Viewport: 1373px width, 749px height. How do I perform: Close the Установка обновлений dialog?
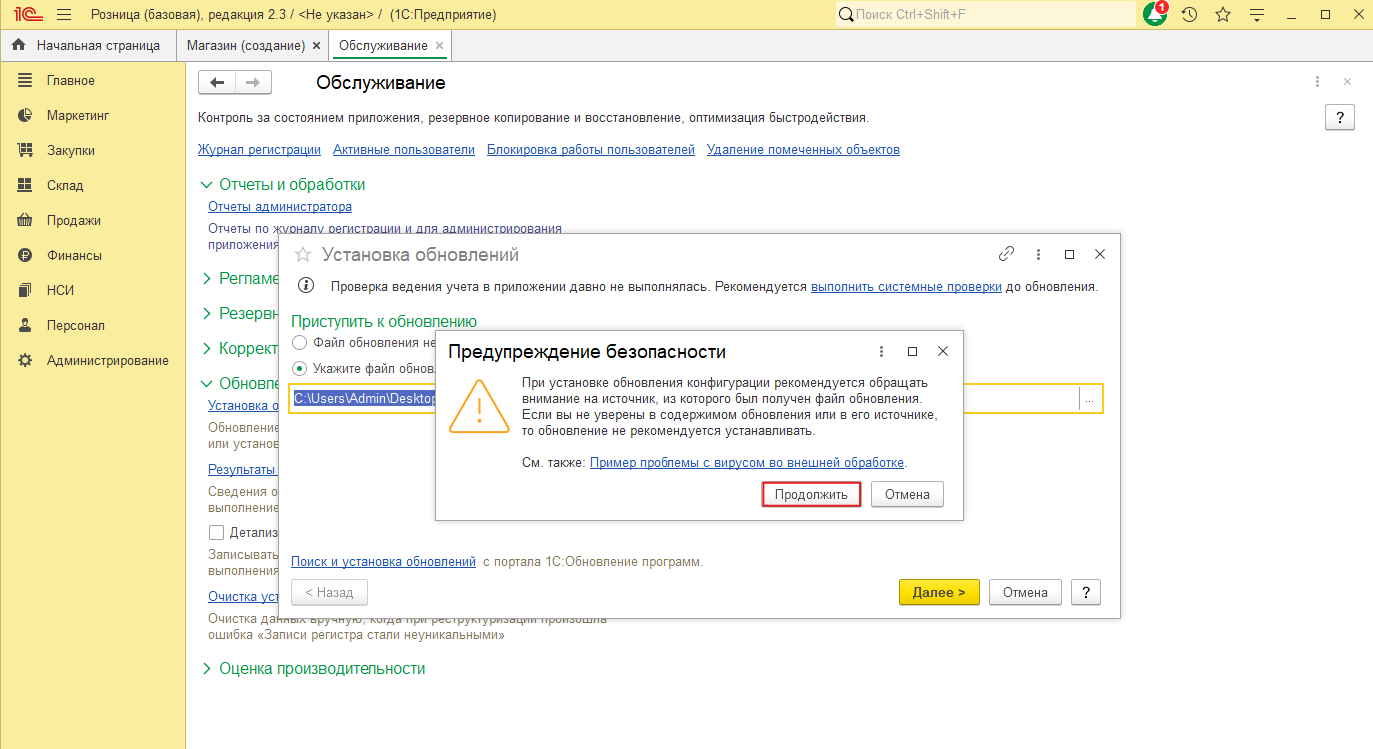tap(1100, 254)
